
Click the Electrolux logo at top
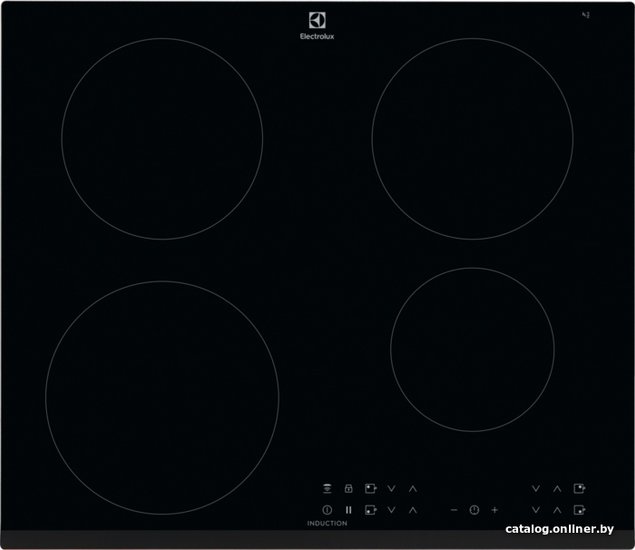pos(317,26)
